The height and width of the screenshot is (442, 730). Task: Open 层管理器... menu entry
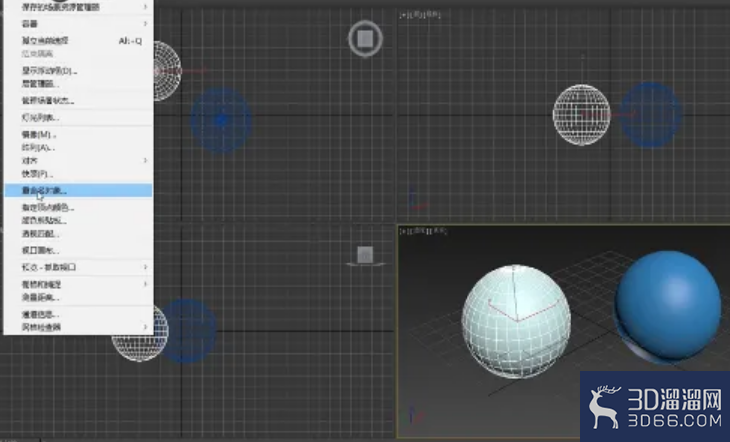pyautogui.click(x=78, y=84)
